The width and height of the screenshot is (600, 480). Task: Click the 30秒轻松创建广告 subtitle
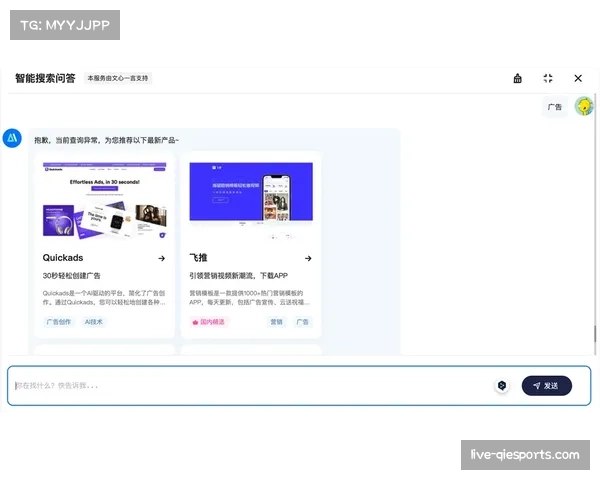pos(72,276)
